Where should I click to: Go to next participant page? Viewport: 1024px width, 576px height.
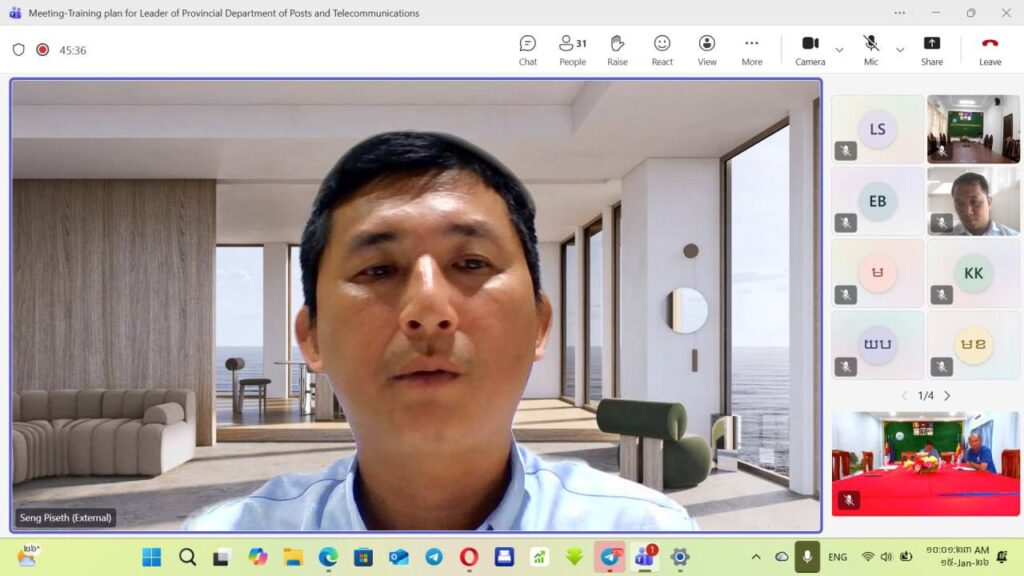[x=947, y=396]
